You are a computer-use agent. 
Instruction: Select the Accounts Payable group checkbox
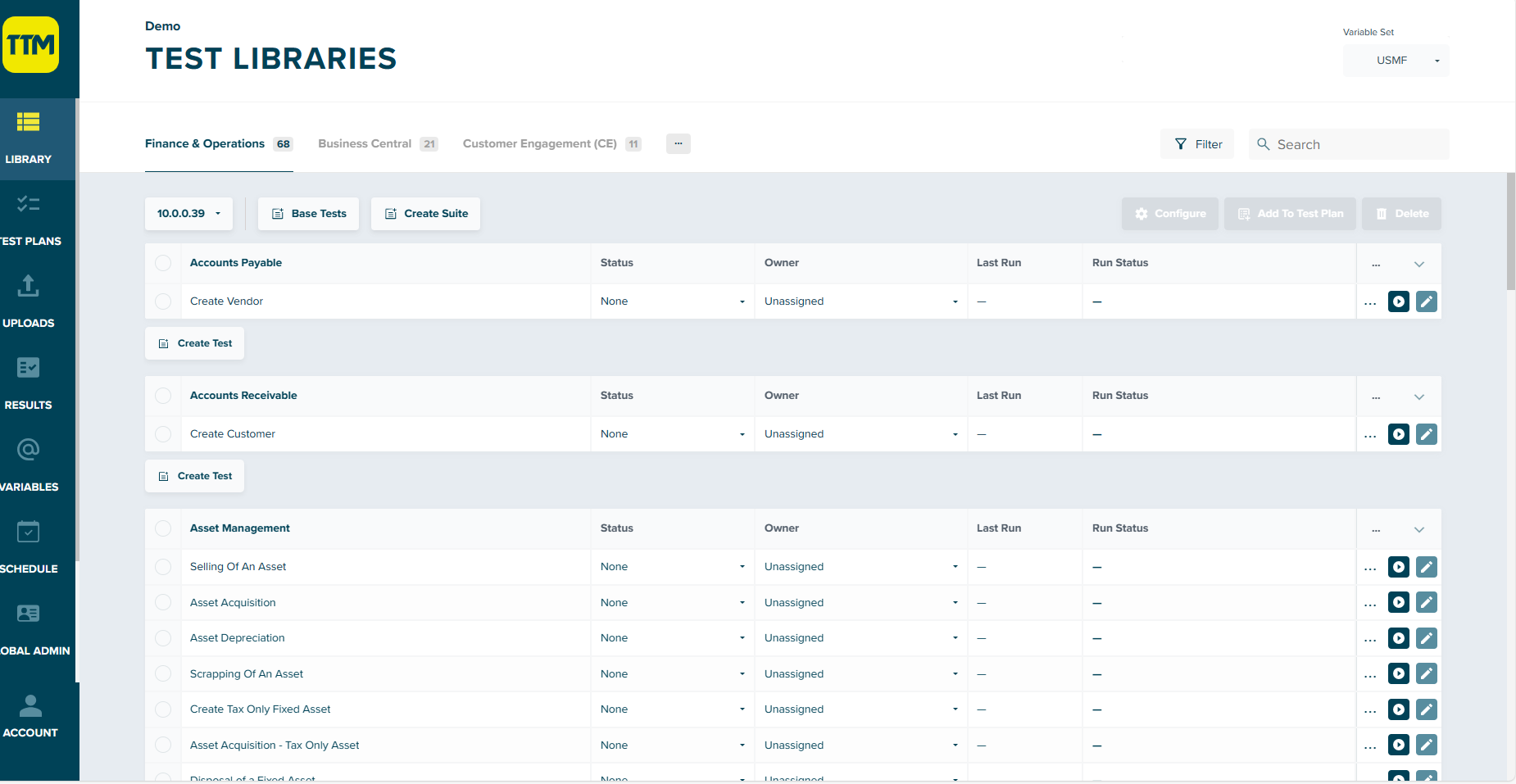pos(163,263)
